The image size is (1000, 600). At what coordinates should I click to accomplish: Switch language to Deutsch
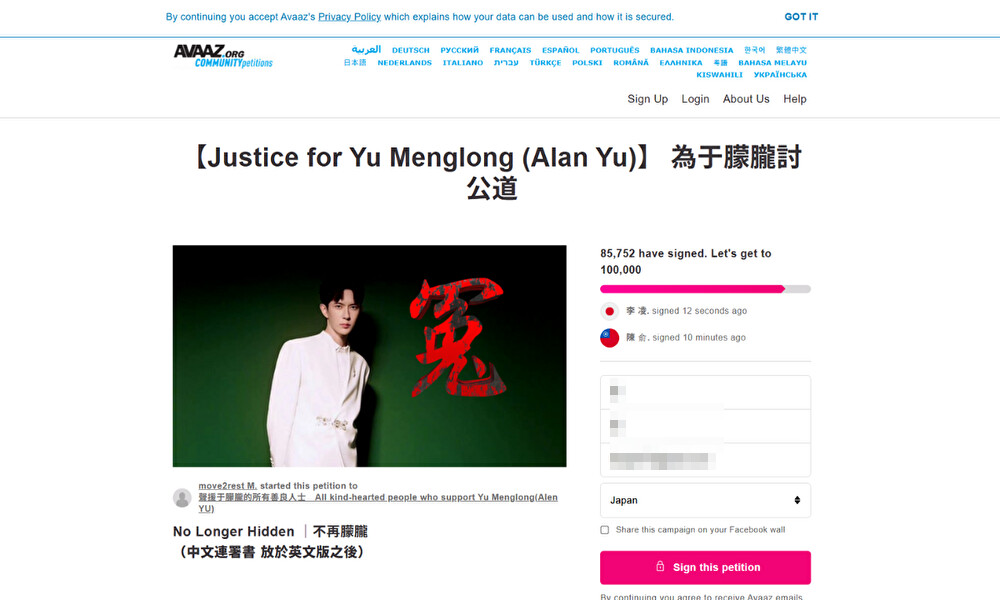411,50
